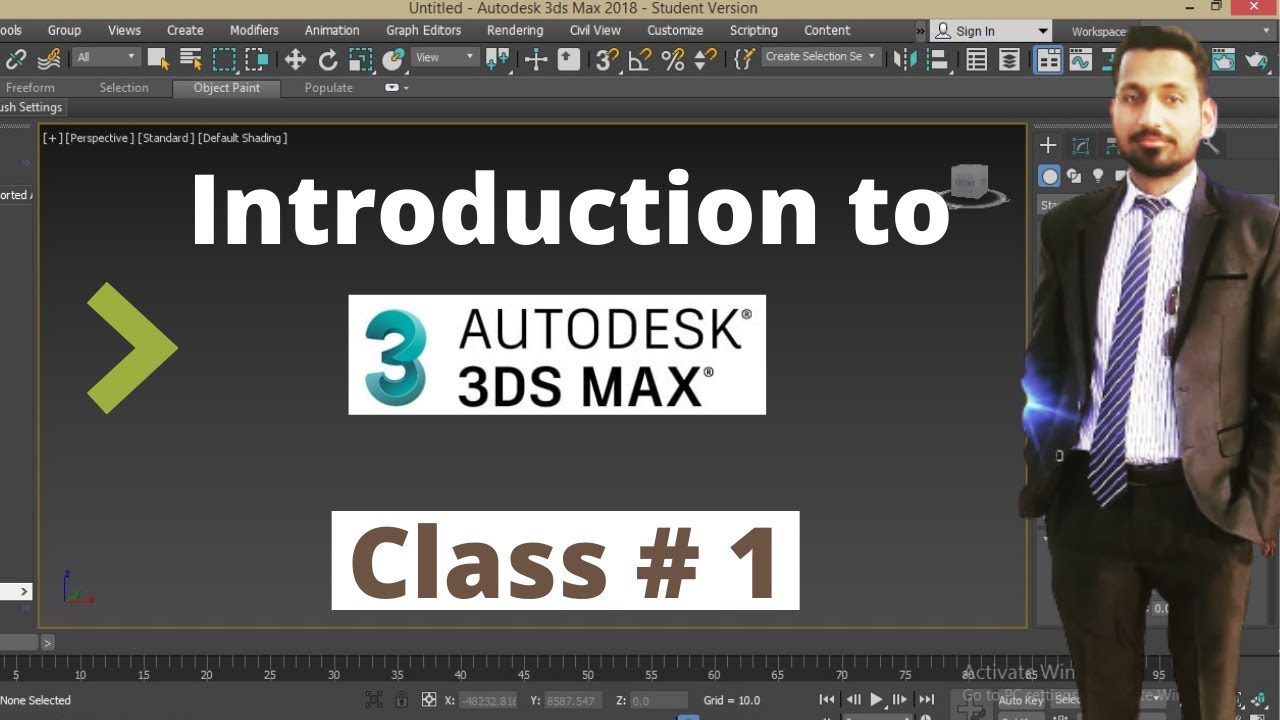The height and width of the screenshot is (720, 1280).
Task: Click the Align tool icon
Action: [937, 60]
